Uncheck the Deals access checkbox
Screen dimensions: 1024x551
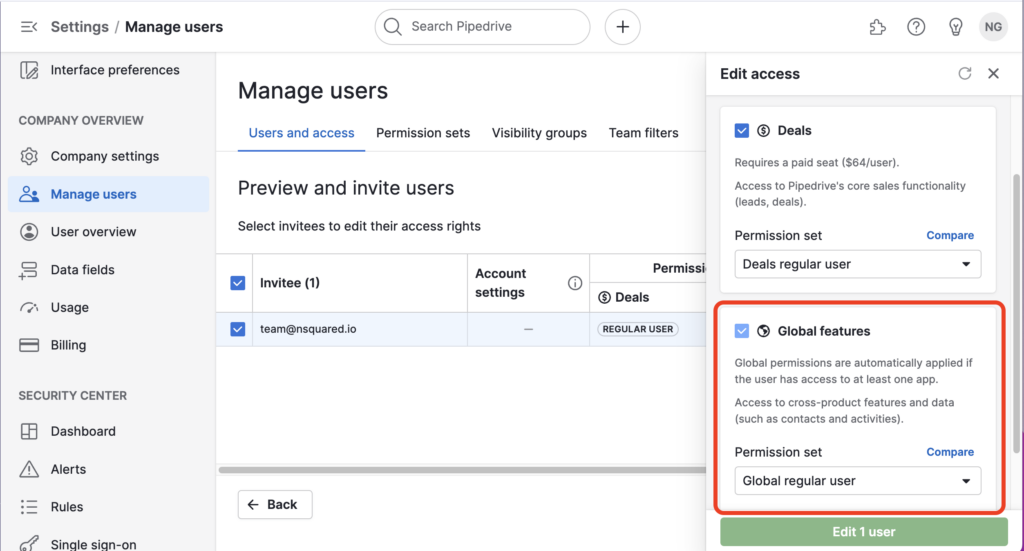742,130
